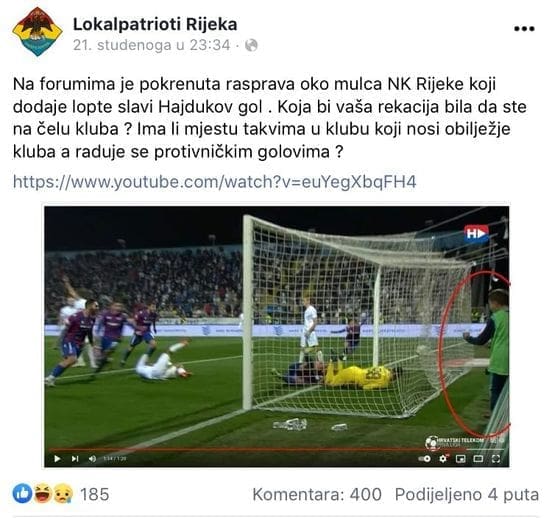This screenshot has height=518, width=552.
Task: Enable miniplayer mode icon
Action: click(460, 458)
